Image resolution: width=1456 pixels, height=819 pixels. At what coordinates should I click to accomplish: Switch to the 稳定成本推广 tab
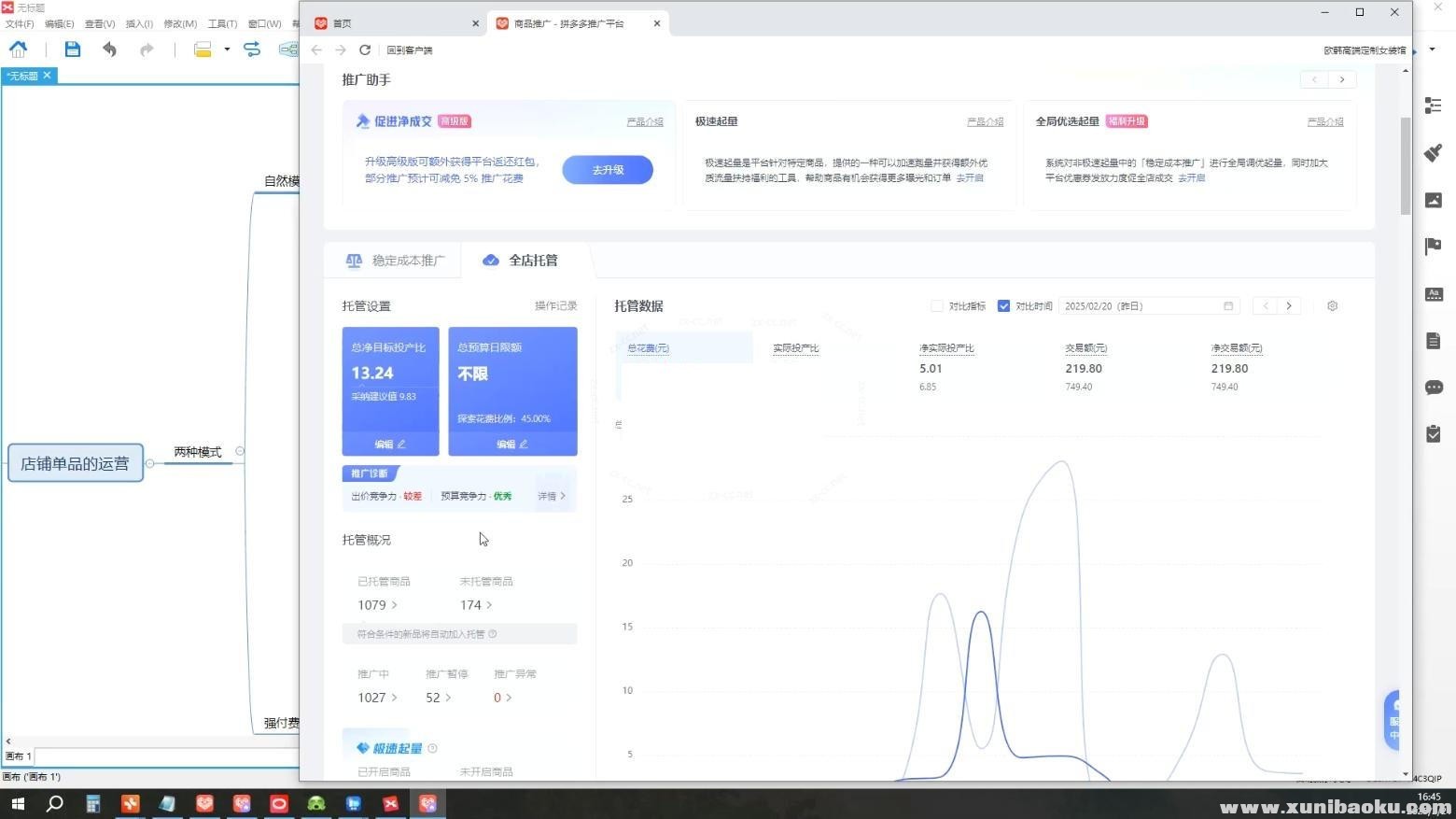click(396, 261)
